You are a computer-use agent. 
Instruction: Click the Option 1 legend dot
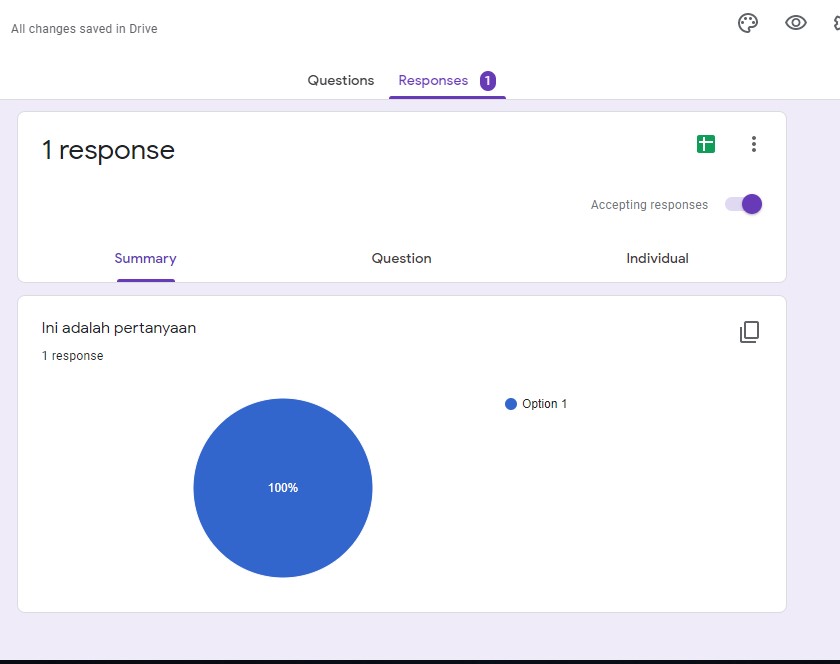point(511,404)
